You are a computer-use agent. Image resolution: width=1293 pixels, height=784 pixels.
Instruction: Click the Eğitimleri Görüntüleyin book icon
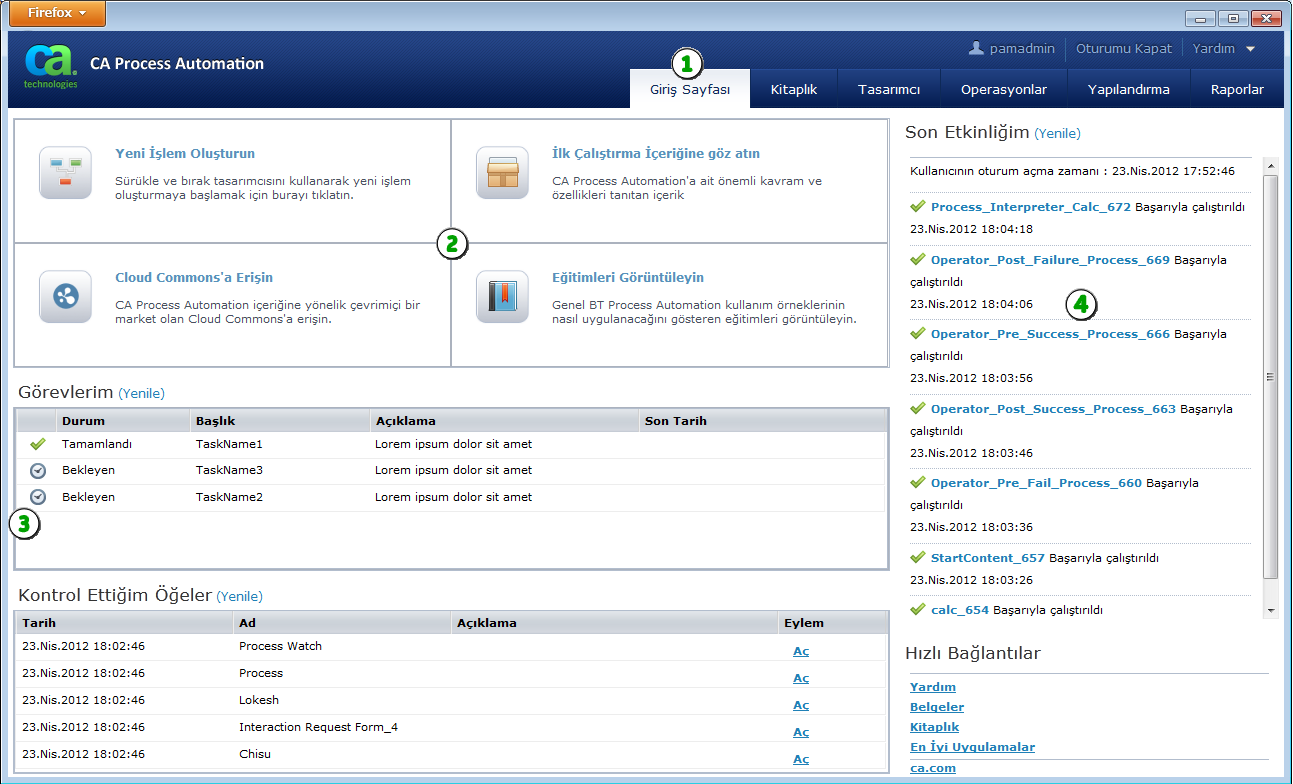pyautogui.click(x=502, y=296)
